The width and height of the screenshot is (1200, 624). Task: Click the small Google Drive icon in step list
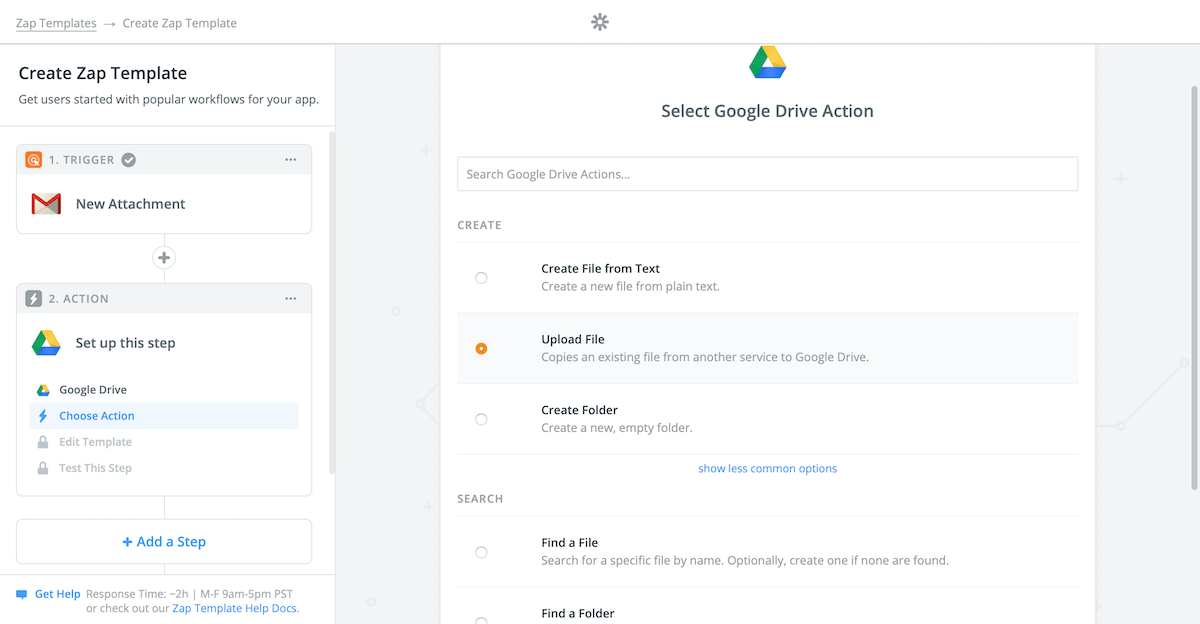click(43, 390)
